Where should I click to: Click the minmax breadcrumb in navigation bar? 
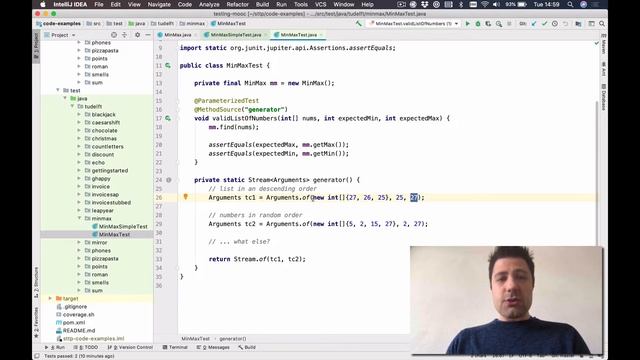pos(192,24)
